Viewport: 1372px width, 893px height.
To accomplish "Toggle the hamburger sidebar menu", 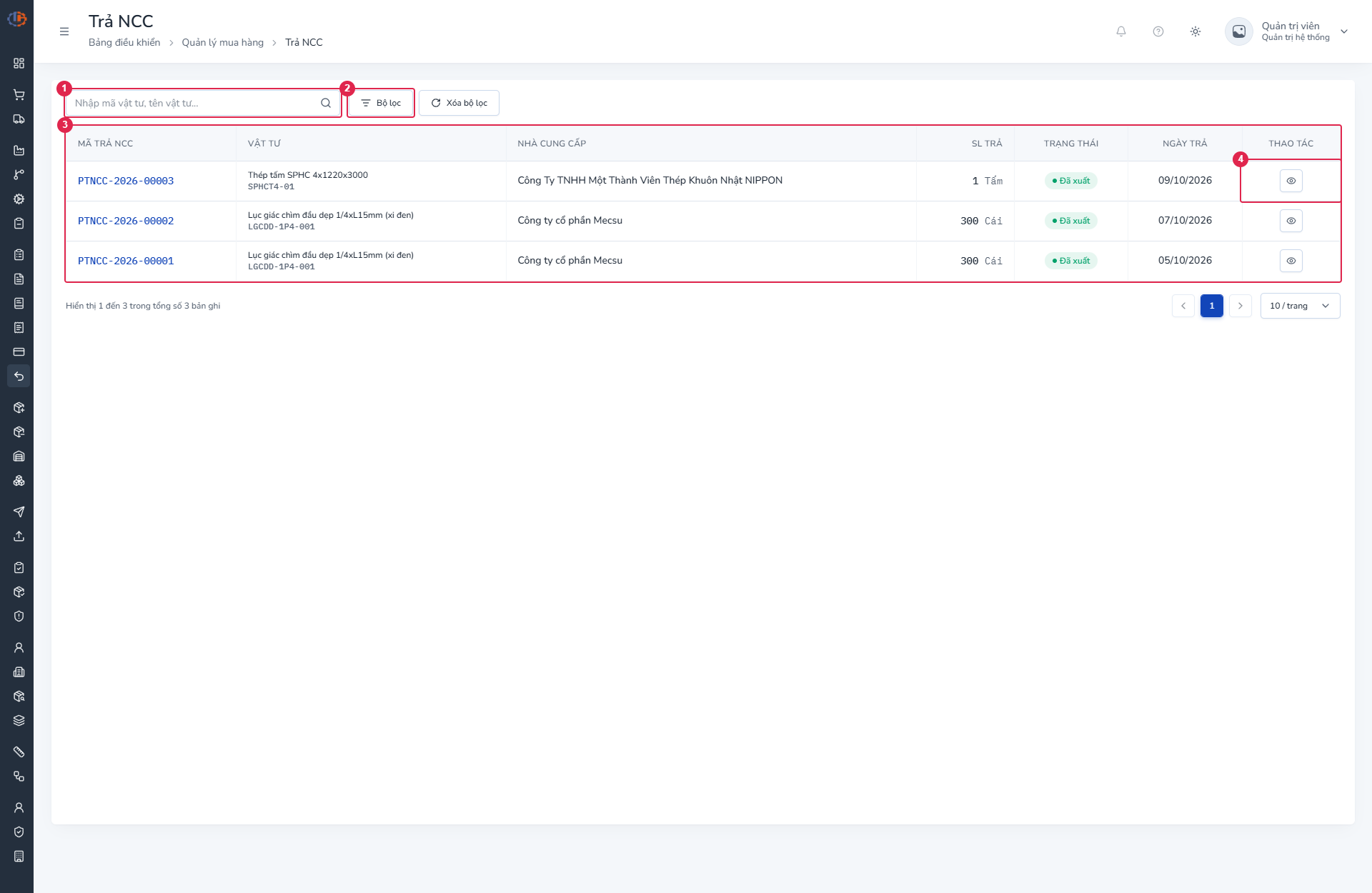I will click(x=64, y=31).
